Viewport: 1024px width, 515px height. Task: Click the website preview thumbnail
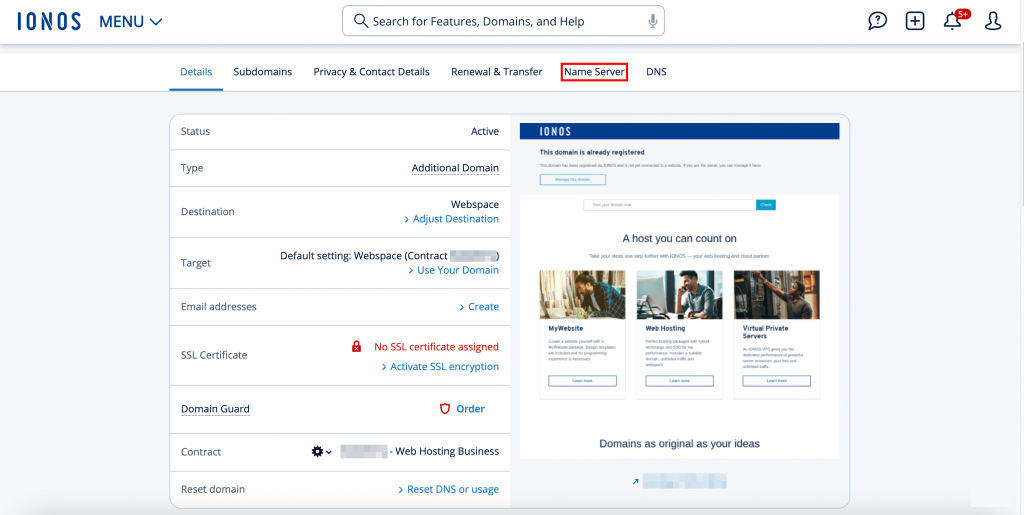tap(679, 290)
